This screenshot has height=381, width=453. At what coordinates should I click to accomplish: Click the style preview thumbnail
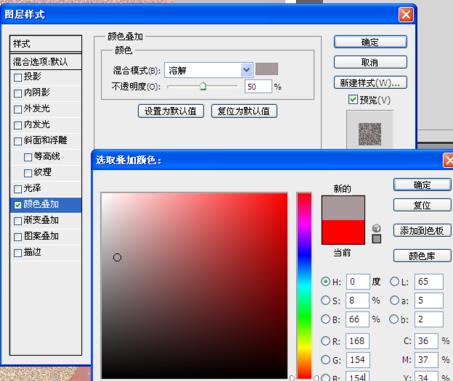click(370, 134)
